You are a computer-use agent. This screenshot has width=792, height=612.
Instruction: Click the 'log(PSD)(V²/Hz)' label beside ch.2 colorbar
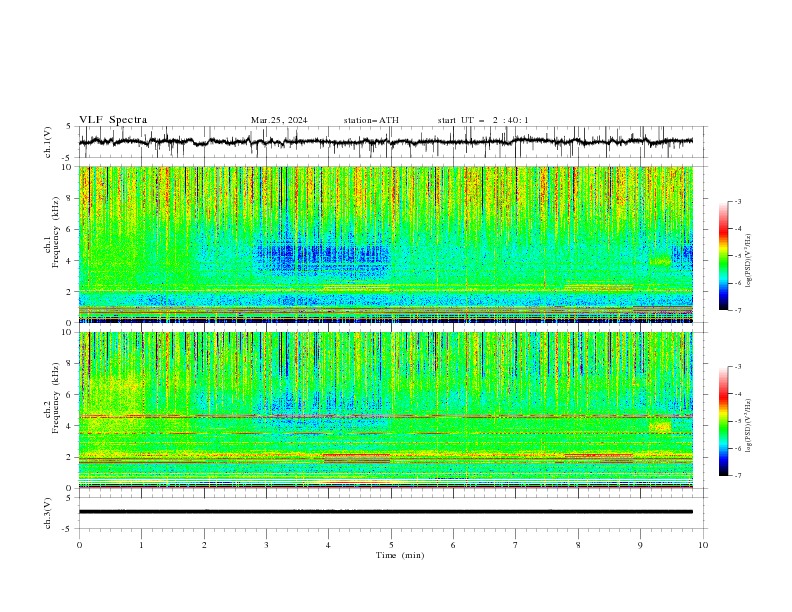749,425
